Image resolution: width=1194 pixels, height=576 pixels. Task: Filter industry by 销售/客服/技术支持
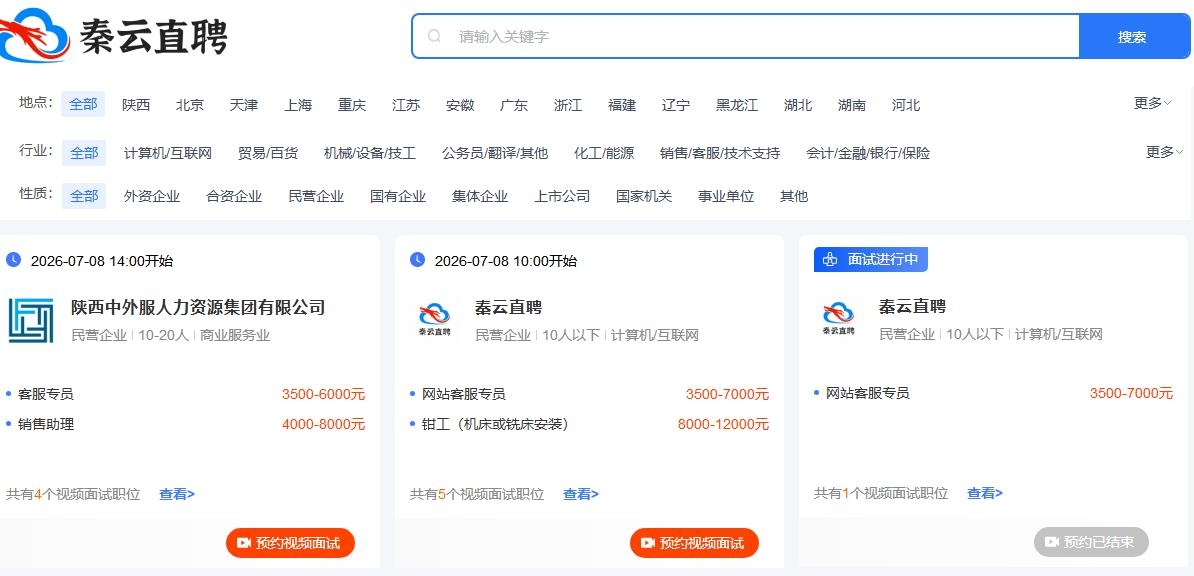tap(720, 153)
